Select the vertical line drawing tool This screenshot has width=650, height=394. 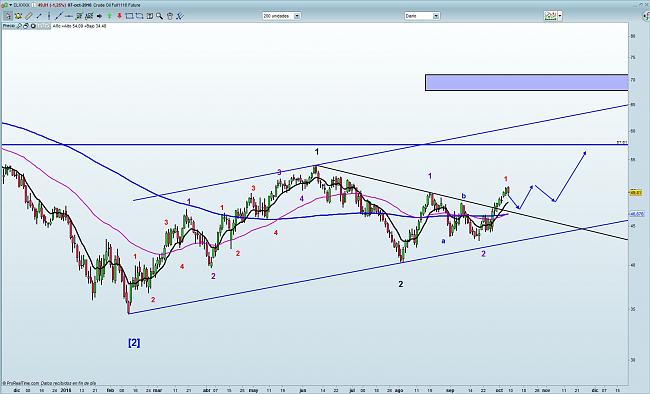point(49,16)
